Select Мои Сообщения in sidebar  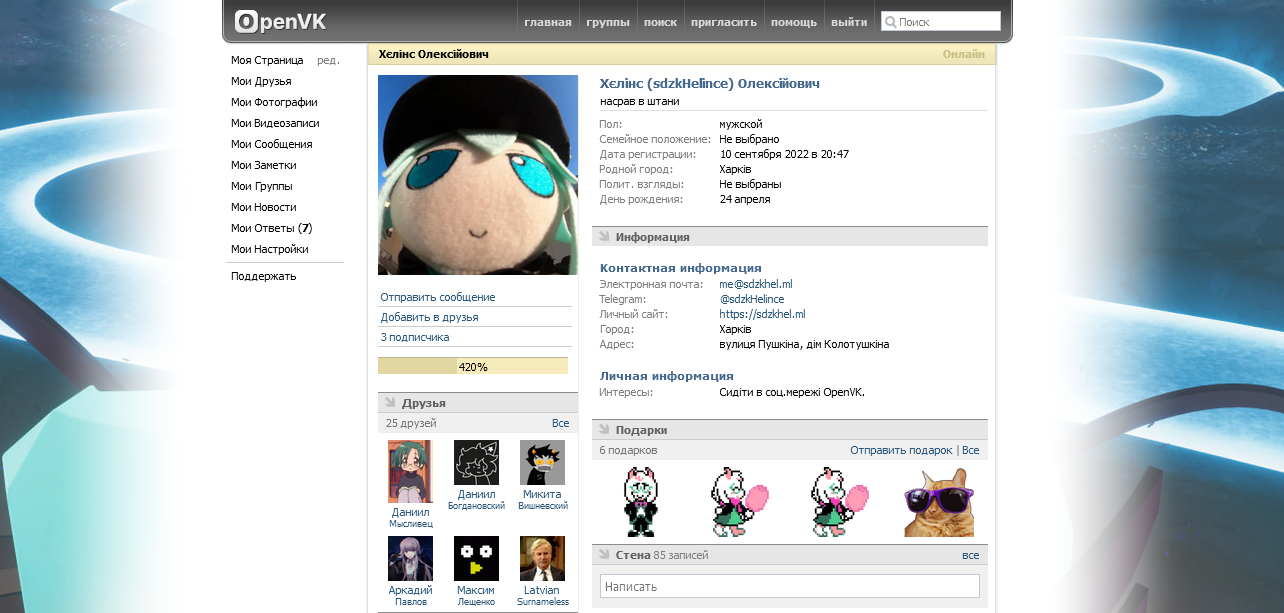coord(271,144)
